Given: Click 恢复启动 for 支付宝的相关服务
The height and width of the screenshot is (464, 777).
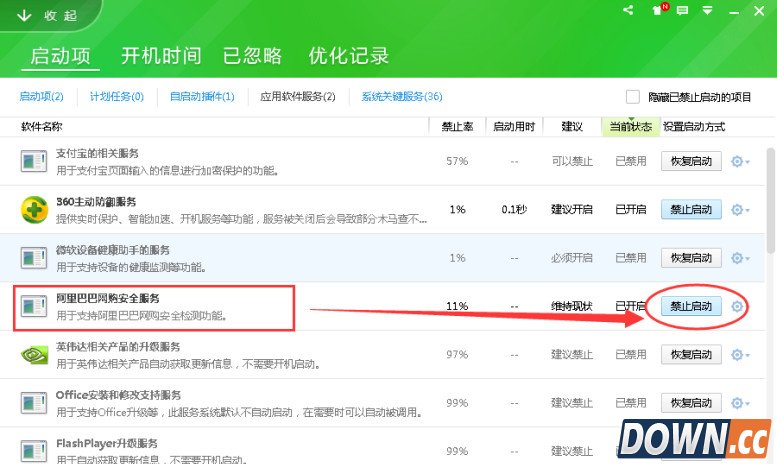Looking at the screenshot, I should pos(691,161).
